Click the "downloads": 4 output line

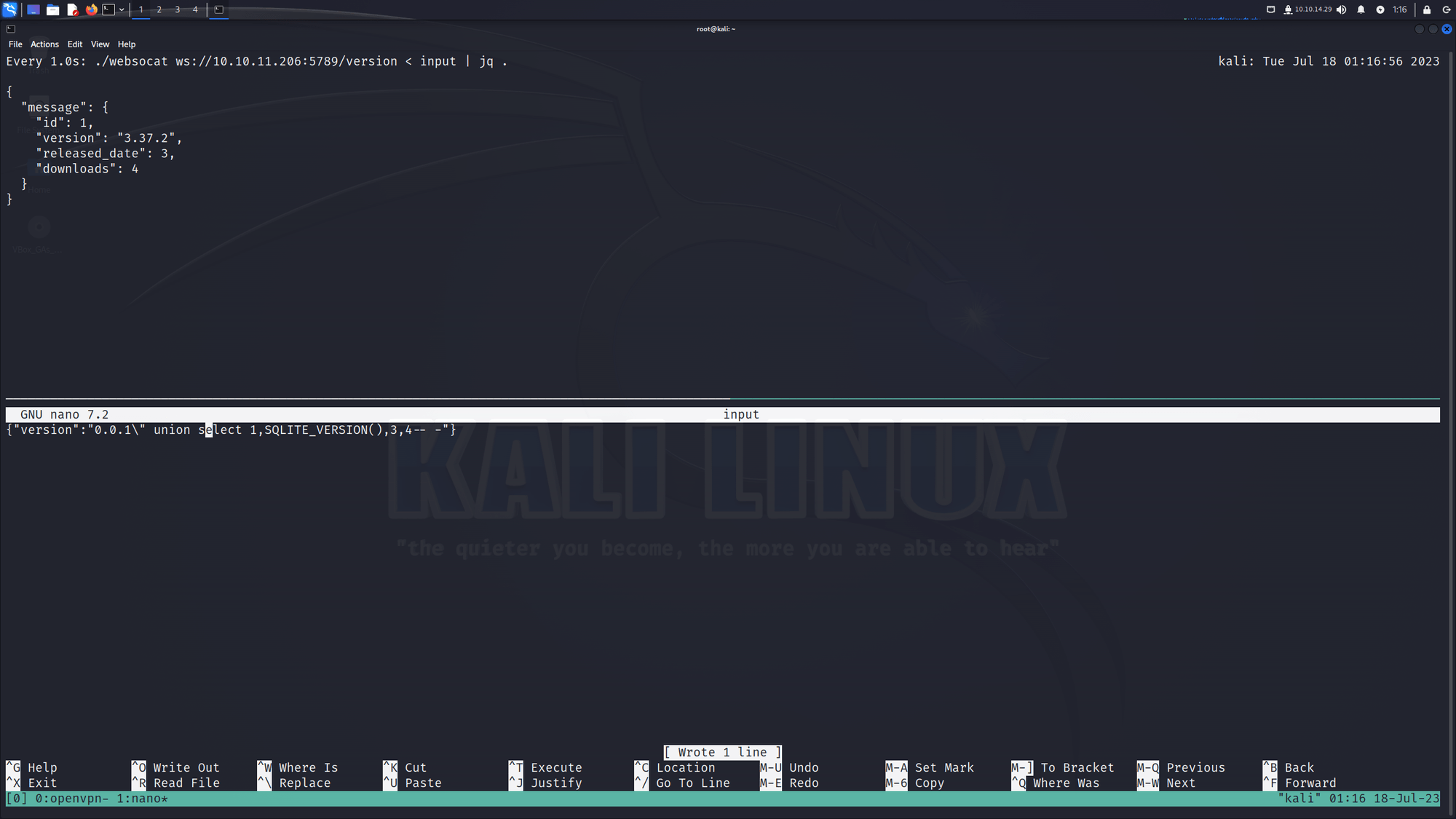click(87, 168)
